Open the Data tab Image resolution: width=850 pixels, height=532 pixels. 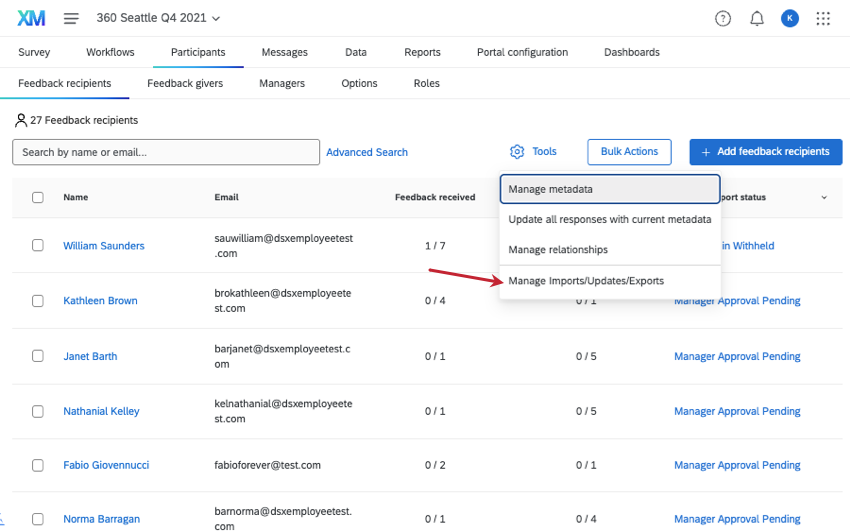356,52
